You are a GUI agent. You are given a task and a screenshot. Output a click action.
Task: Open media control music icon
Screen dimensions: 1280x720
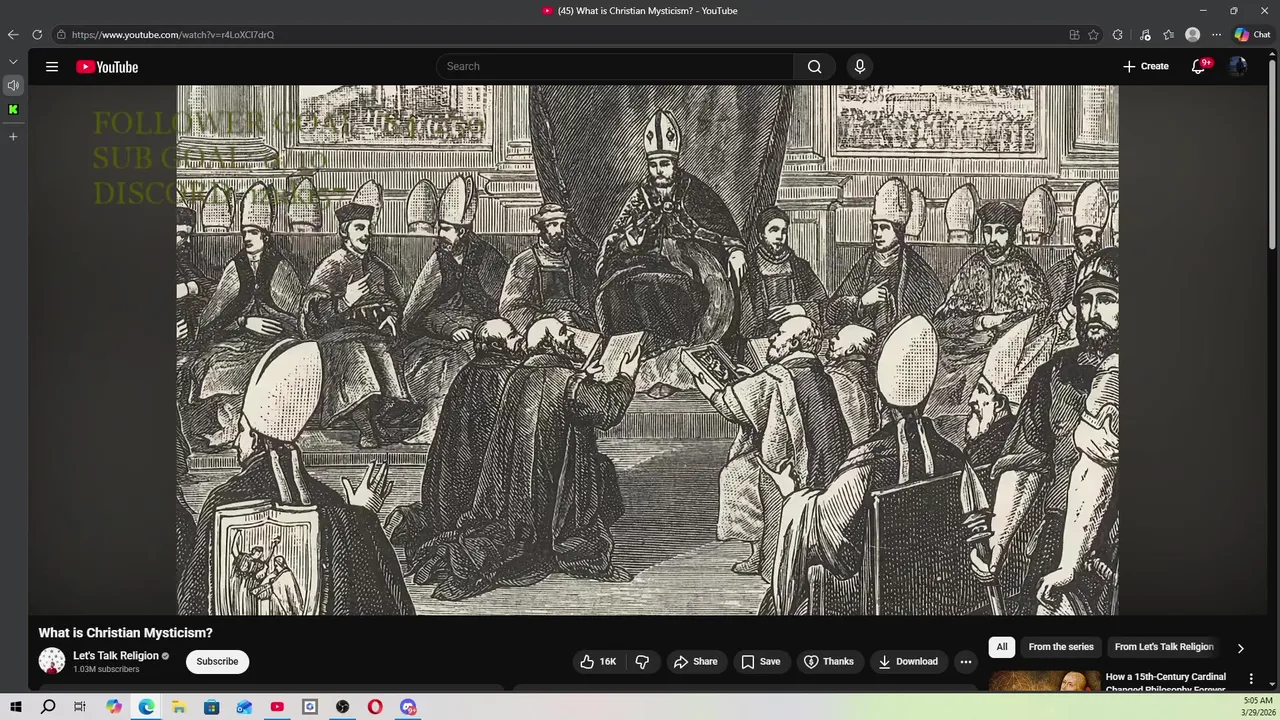pyautogui.click(x=1146, y=35)
